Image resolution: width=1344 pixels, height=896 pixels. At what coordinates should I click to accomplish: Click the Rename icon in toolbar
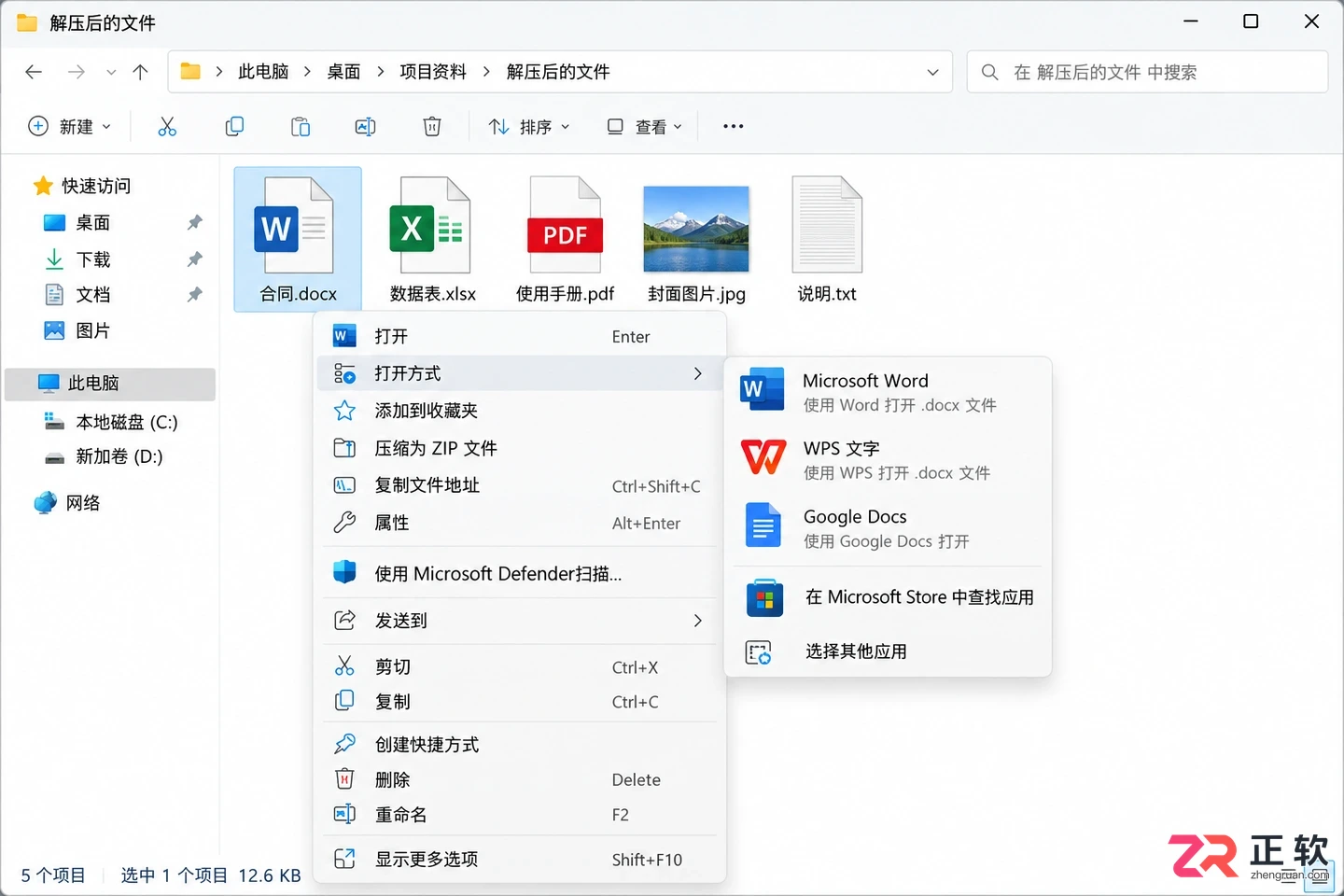(366, 127)
